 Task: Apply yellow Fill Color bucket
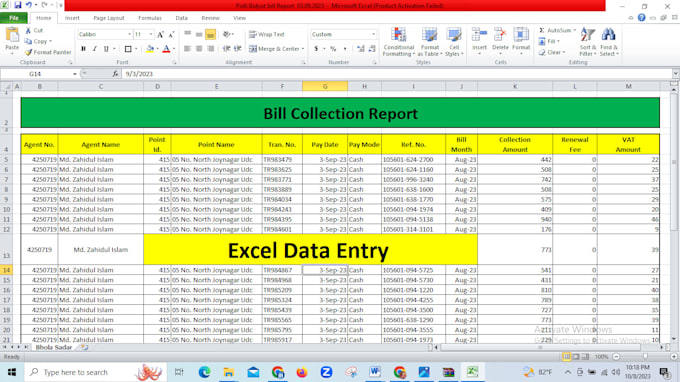[150, 49]
